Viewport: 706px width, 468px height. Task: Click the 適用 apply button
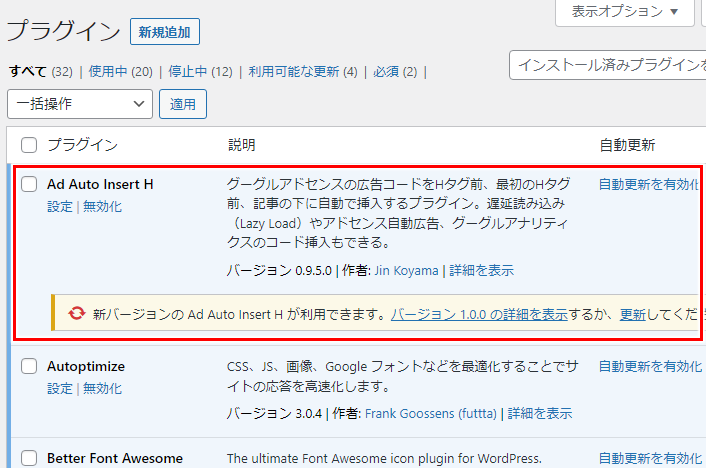(x=183, y=104)
